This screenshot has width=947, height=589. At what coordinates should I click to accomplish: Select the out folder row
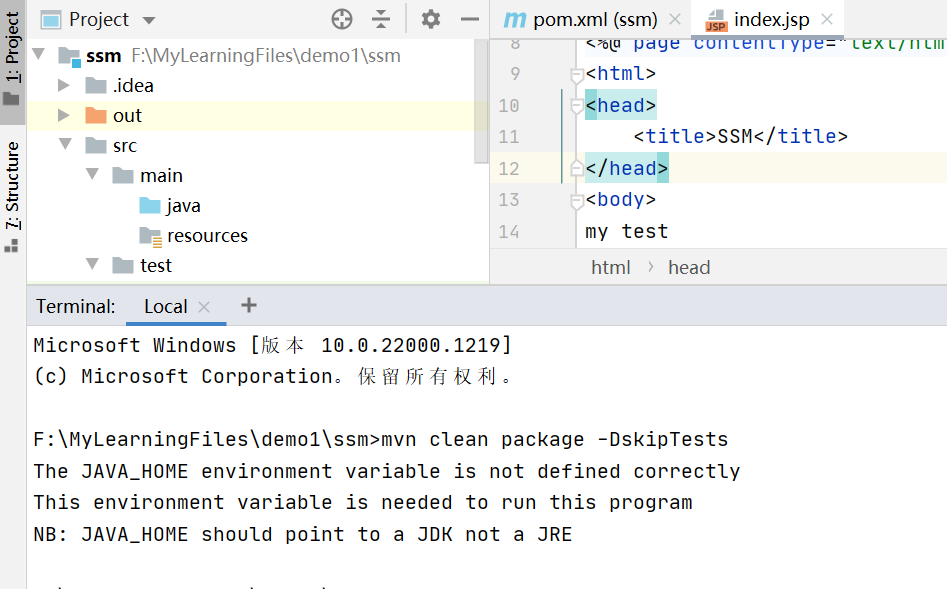(x=257, y=115)
